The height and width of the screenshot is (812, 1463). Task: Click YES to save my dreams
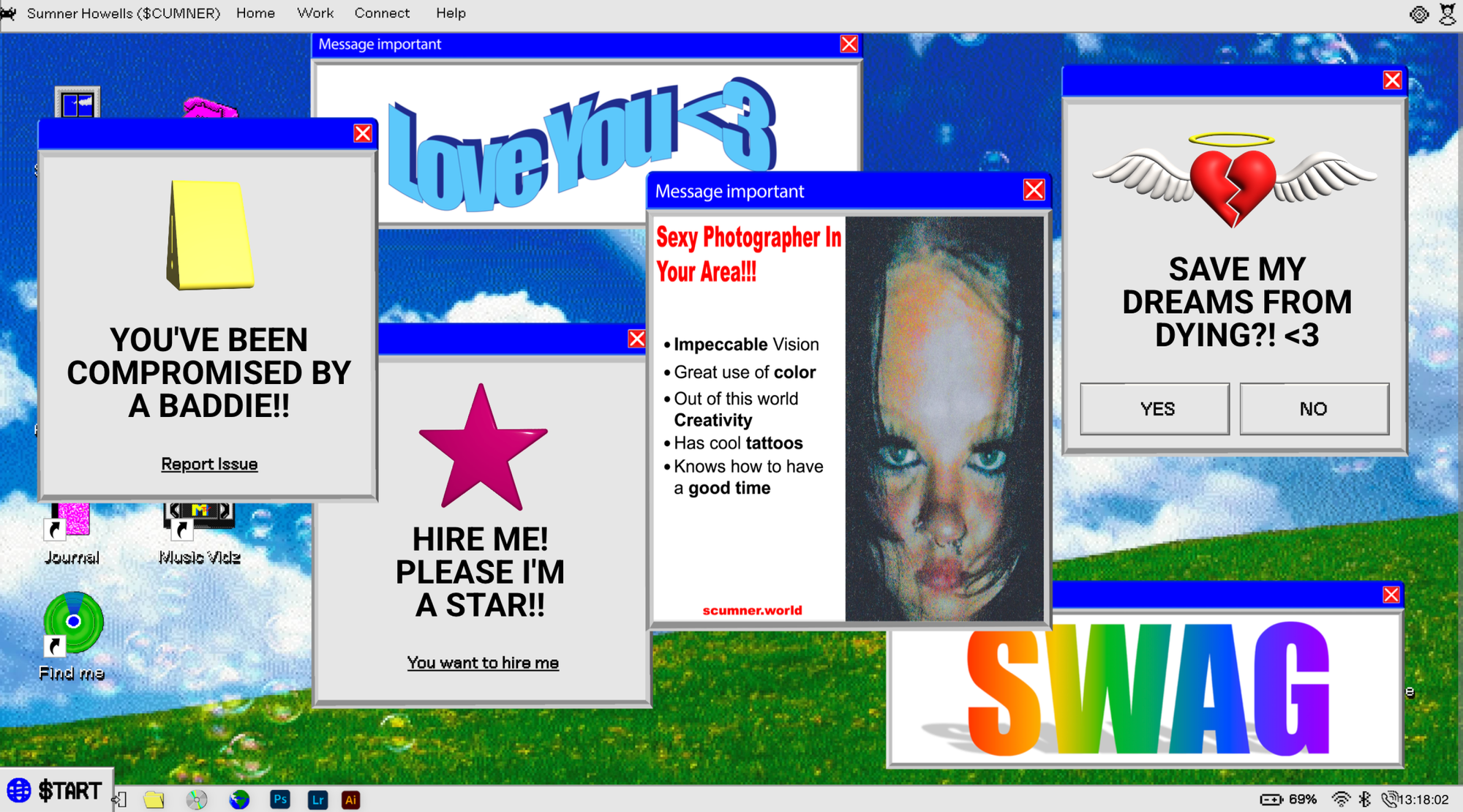coord(1154,409)
